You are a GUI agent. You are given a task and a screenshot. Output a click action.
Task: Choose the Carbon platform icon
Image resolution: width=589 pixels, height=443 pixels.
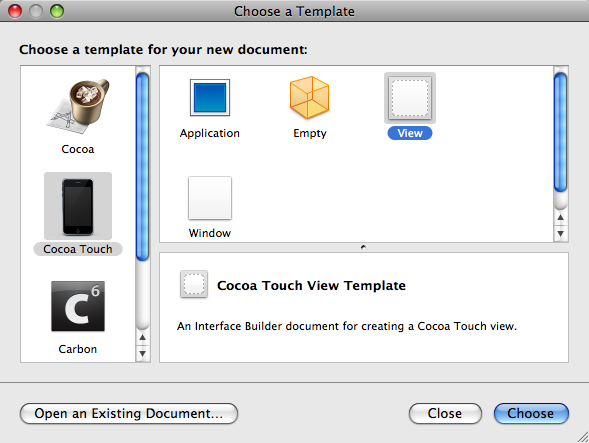[78, 306]
